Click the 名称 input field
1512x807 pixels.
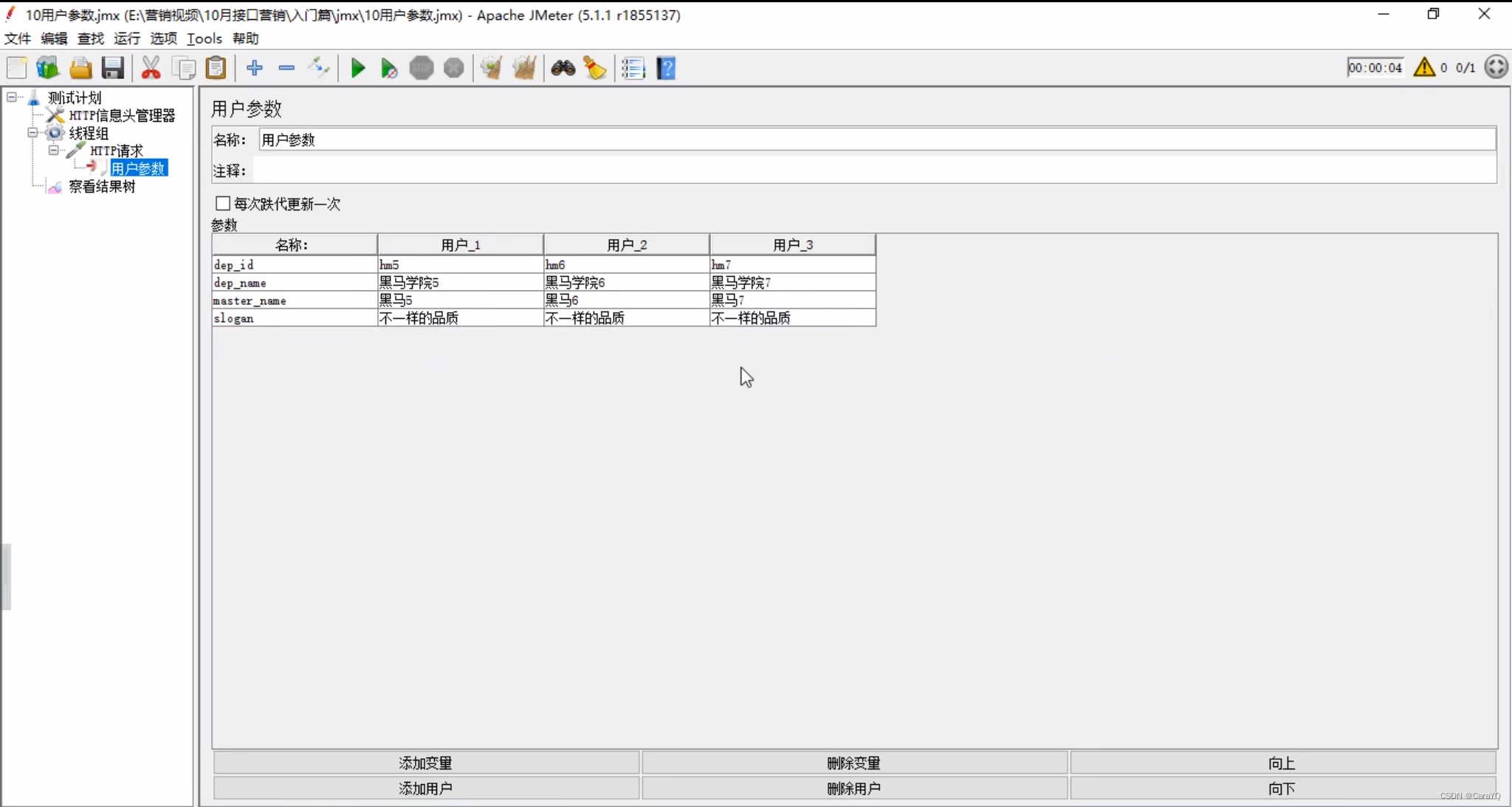pyautogui.click(x=877, y=140)
